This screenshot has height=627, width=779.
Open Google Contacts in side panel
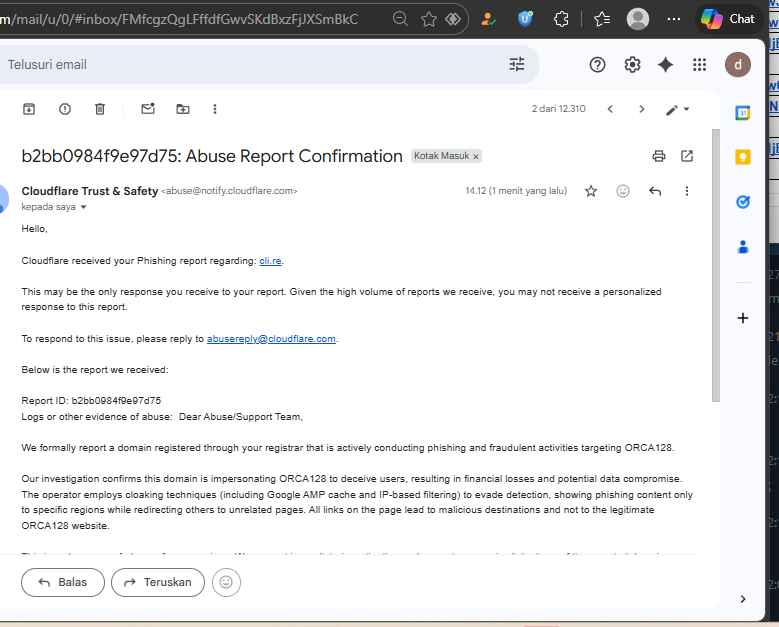point(743,246)
